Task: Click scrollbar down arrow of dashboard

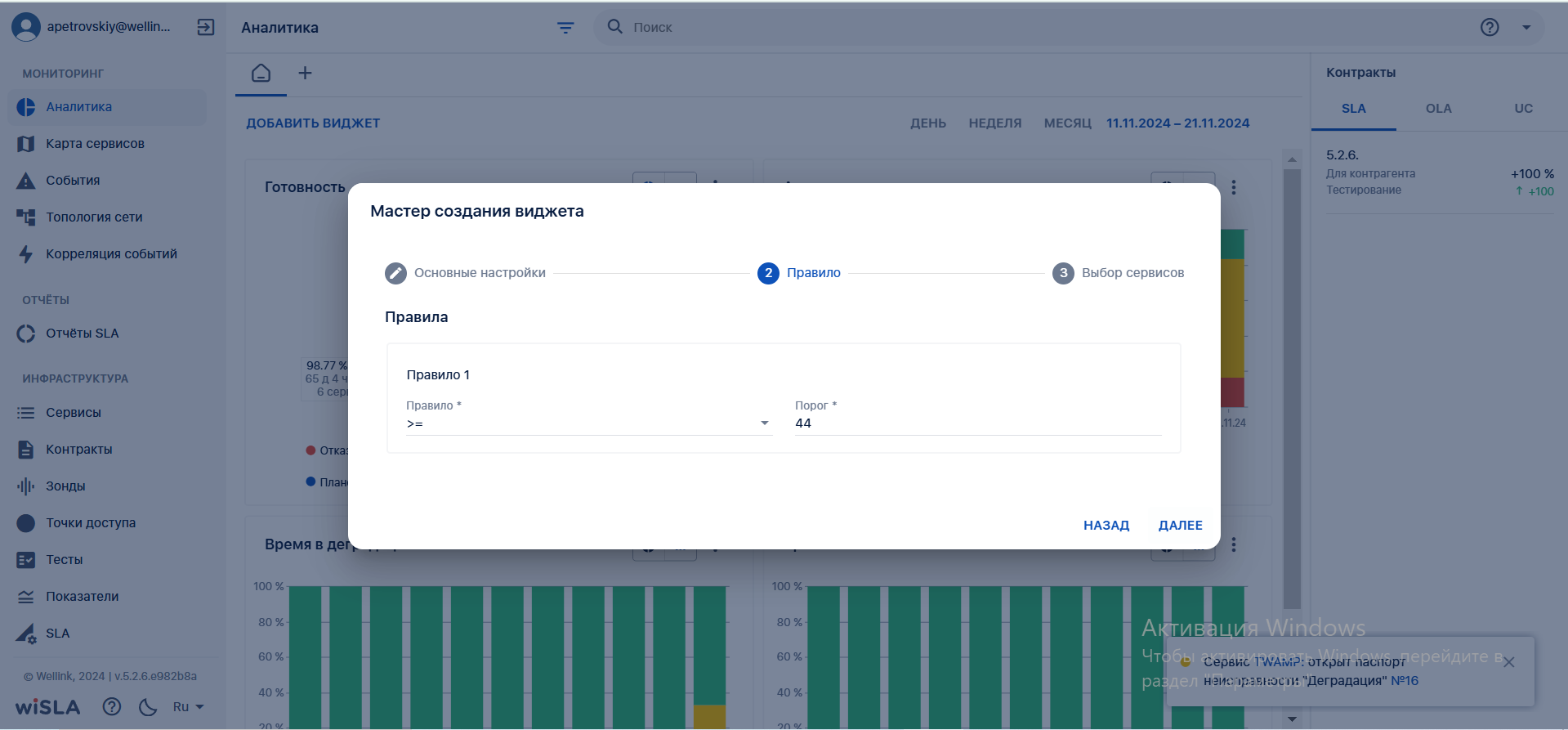Action: [x=1292, y=719]
